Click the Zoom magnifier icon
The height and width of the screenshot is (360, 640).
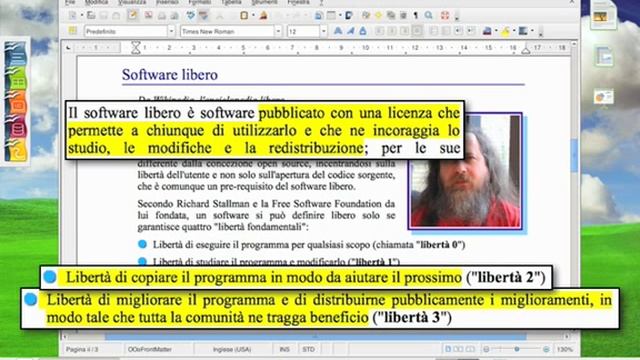(429, 16)
